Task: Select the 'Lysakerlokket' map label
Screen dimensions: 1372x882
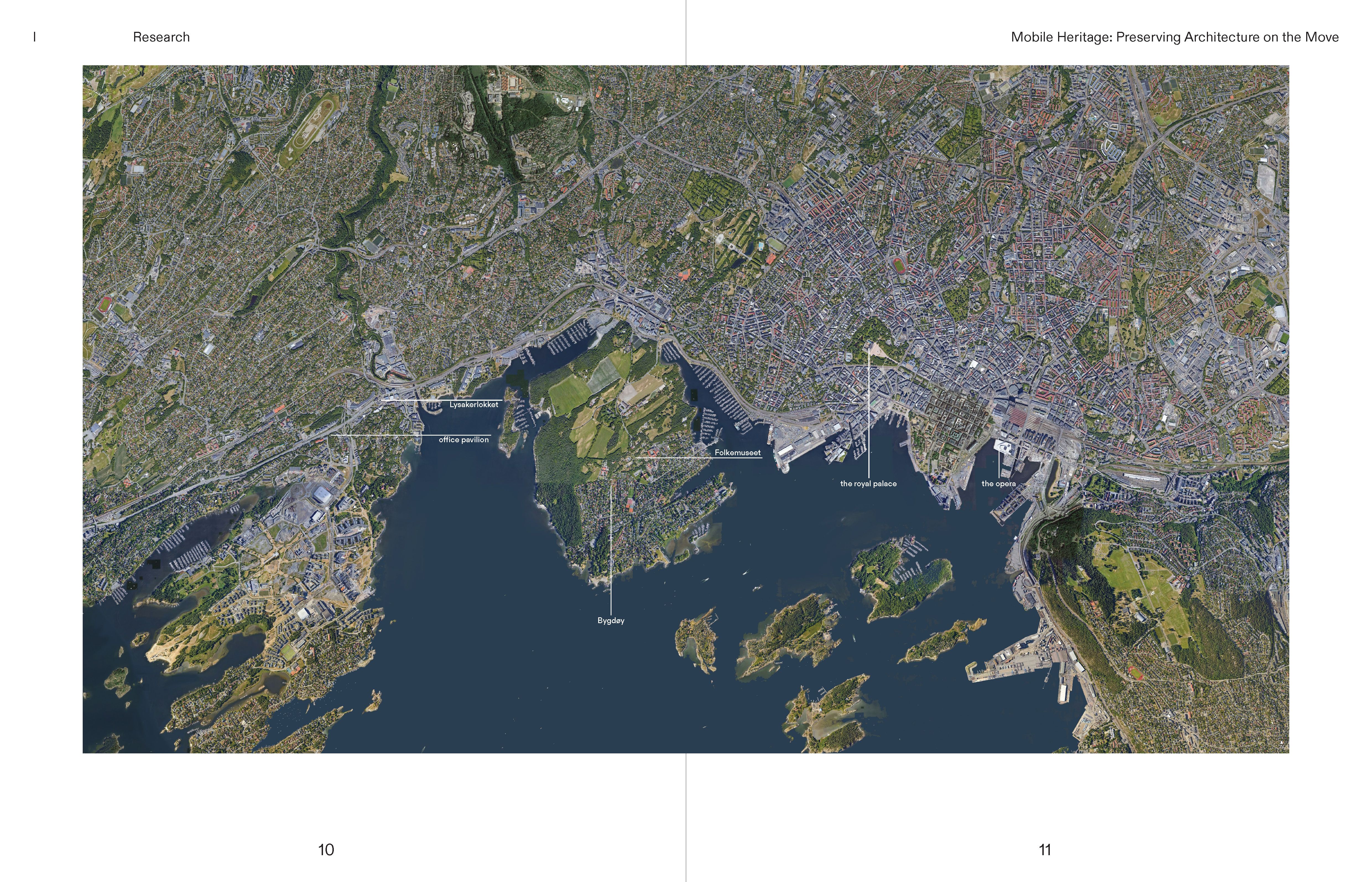Action: point(473,405)
